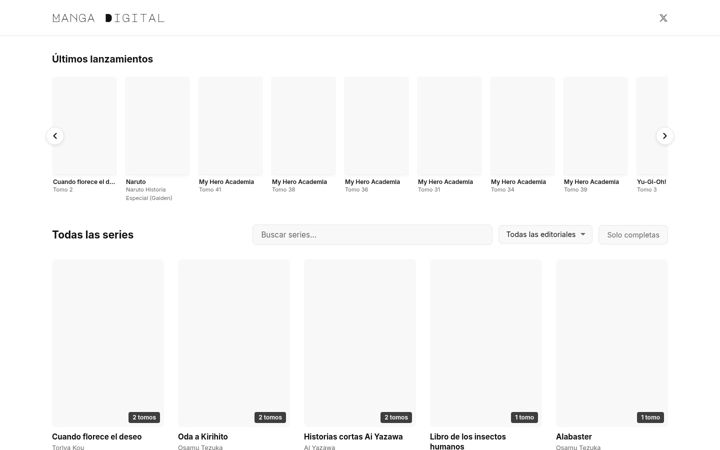This screenshot has width=720, height=450.
Task: Open My Hero Academia Tomo 41 cover
Action: click(231, 126)
